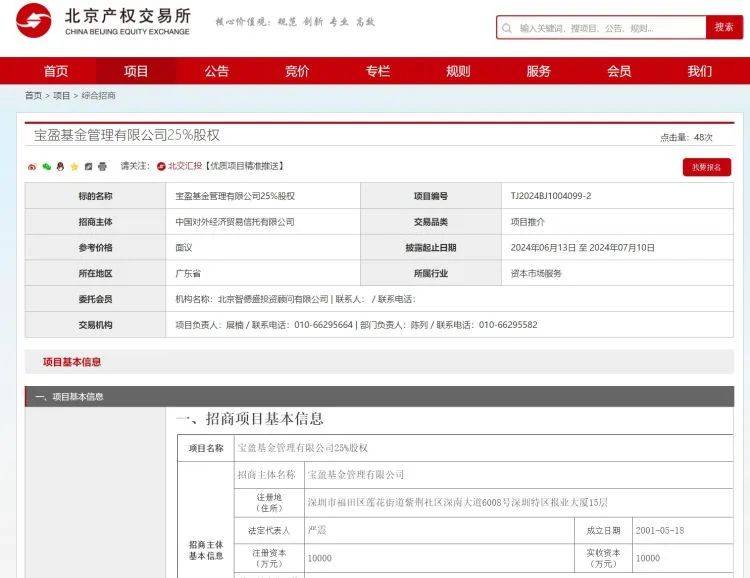This screenshot has width=750, height=578.
Task: Click the 招商主体基本信息 row header
Action: (206, 550)
